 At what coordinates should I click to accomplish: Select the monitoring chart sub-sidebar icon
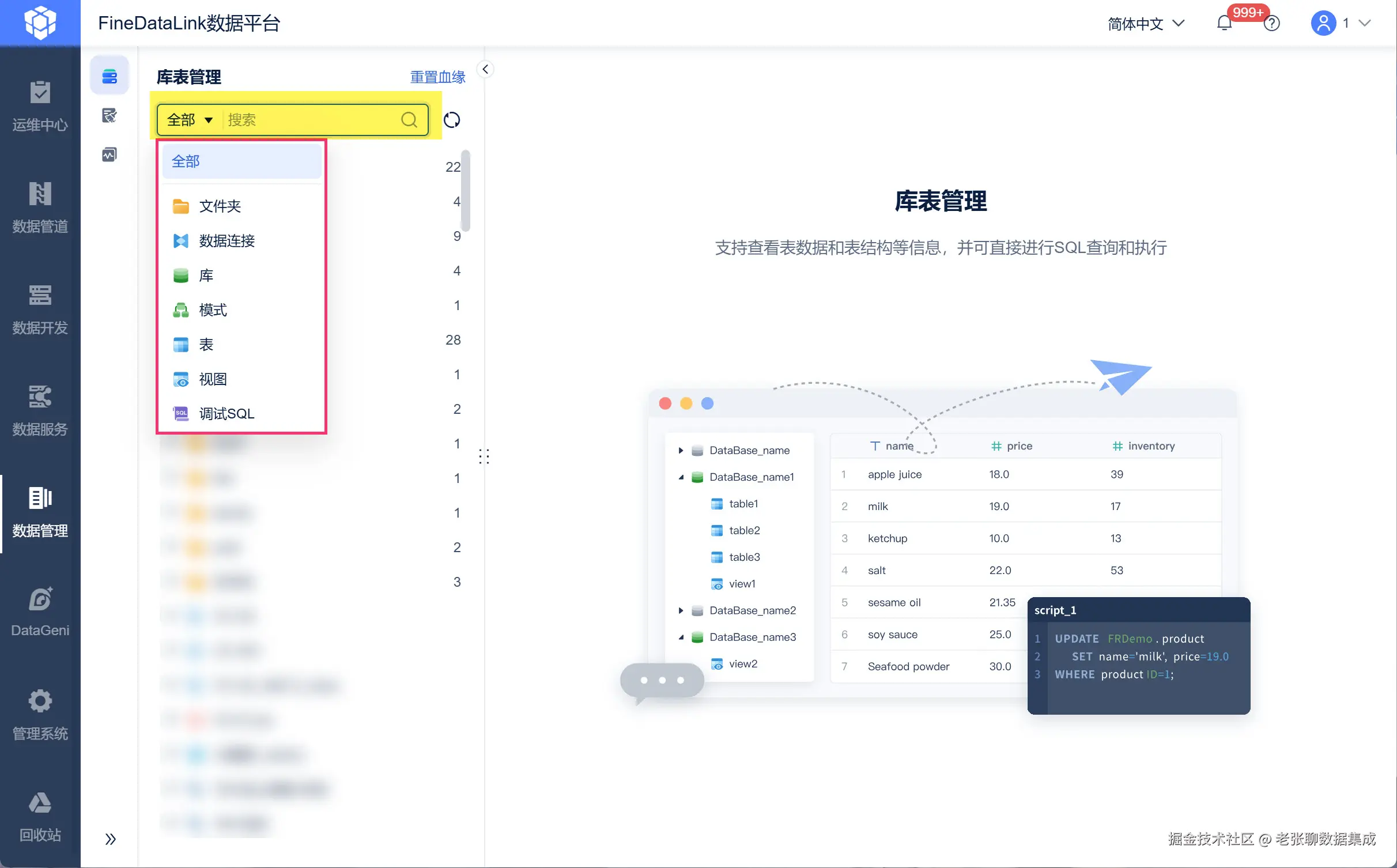[x=110, y=154]
